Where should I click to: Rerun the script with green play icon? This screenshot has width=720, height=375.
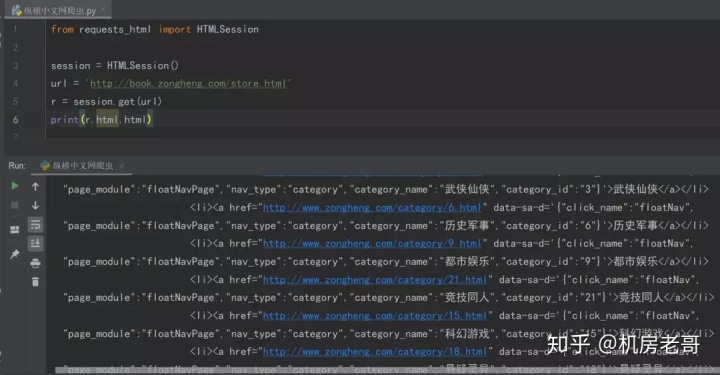(x=15, y=186)
